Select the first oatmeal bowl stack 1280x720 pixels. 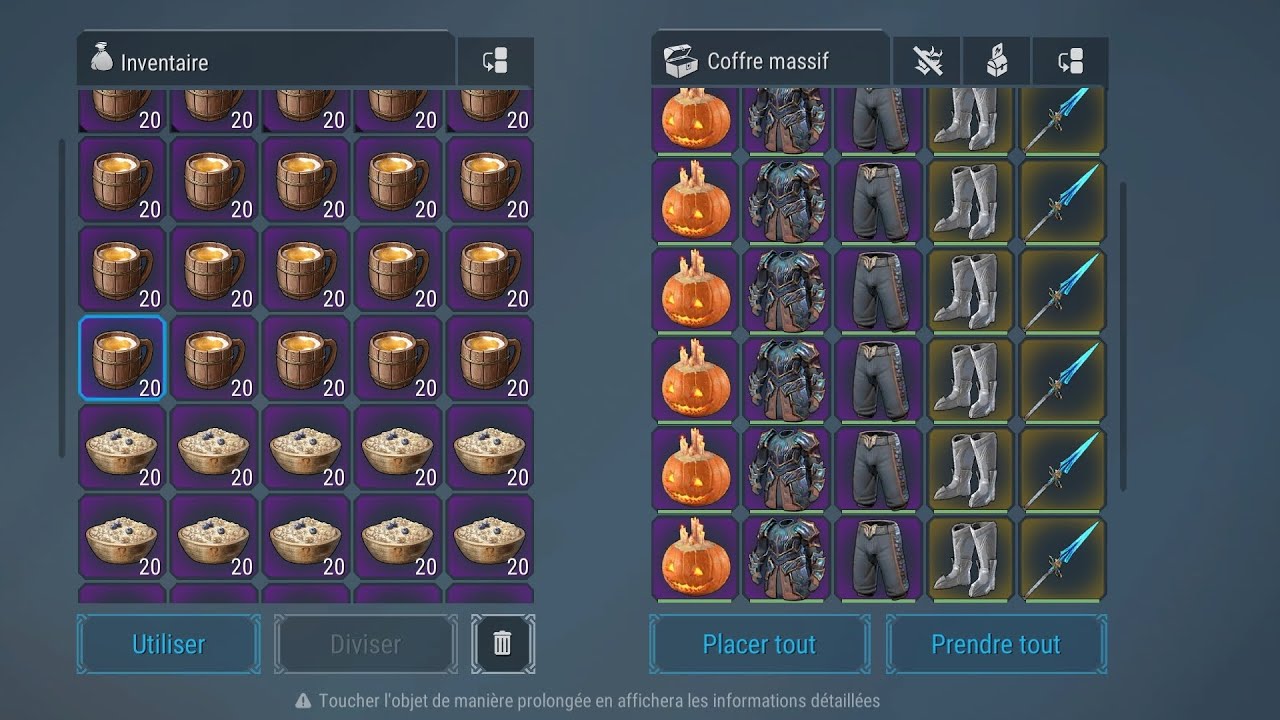(122, 448)
